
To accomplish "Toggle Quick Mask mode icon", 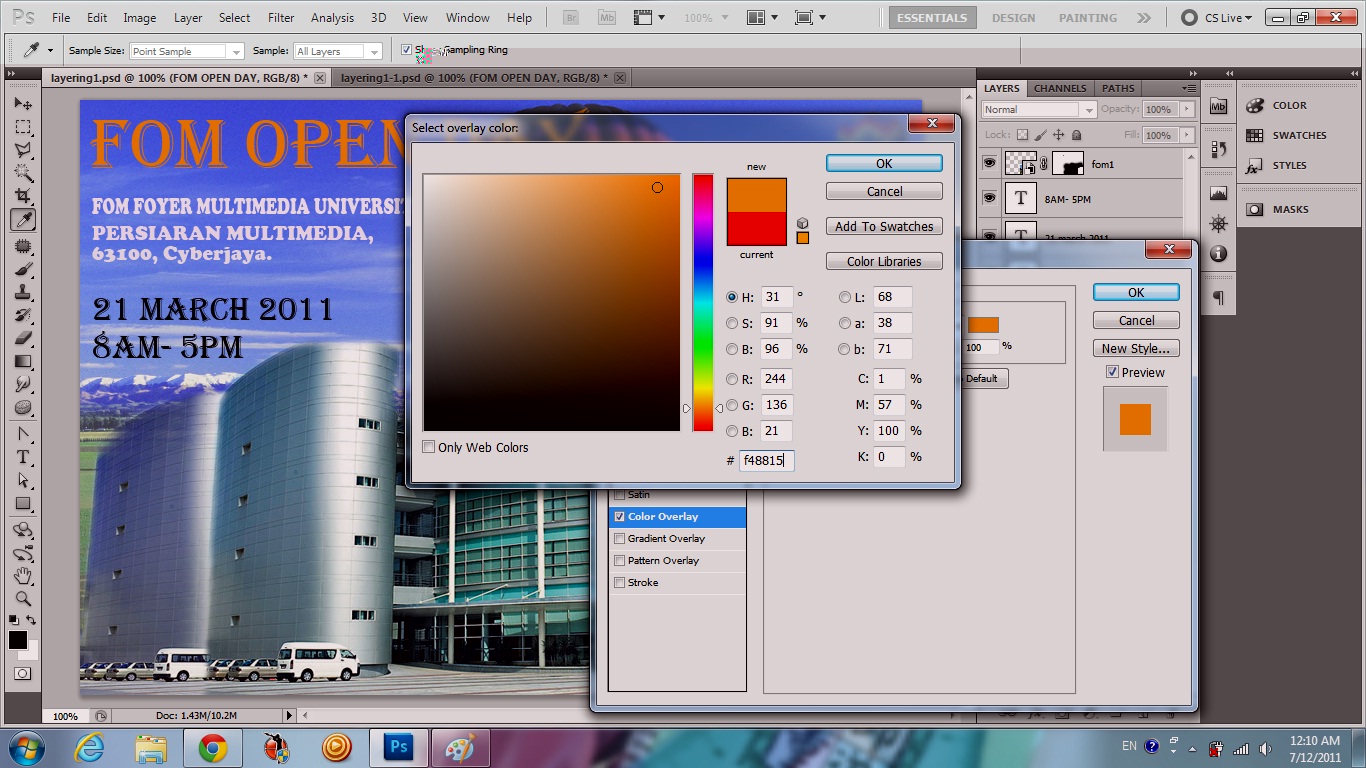I will (x=22, y=674).
